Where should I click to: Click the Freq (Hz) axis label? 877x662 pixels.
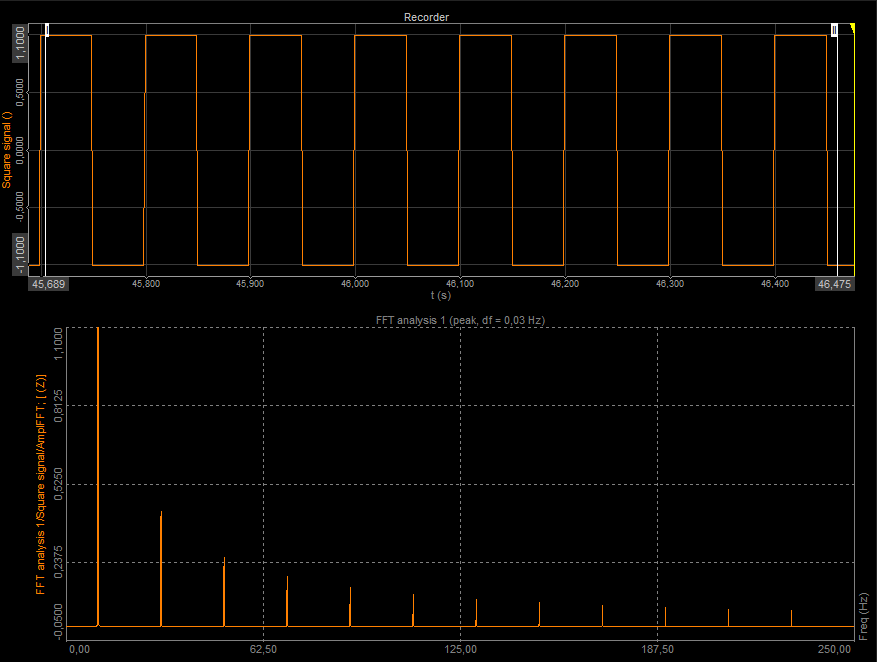point(863,617)
